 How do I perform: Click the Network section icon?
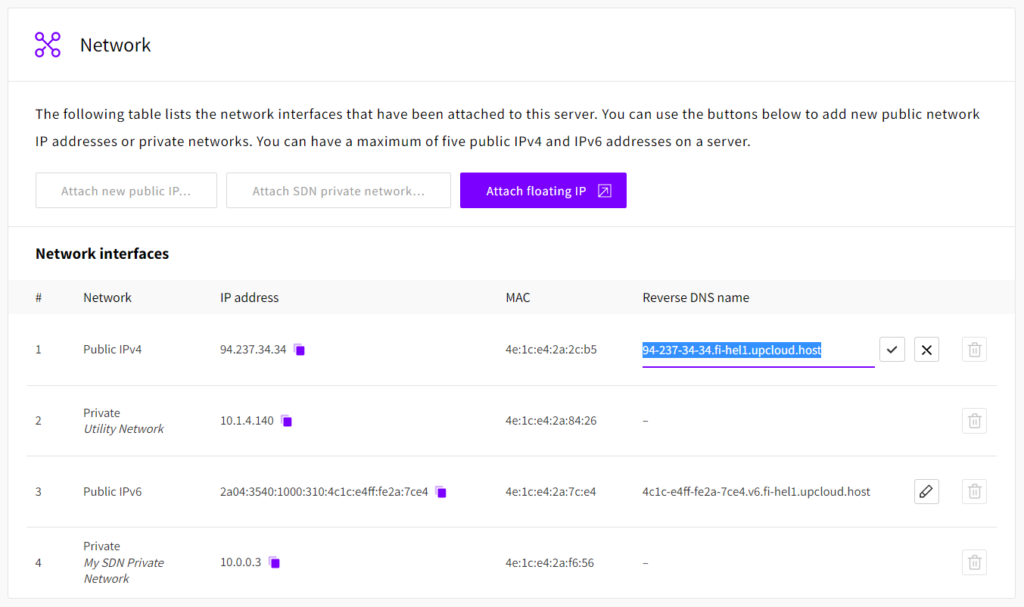pyautogui.click(x=48, y=45)
